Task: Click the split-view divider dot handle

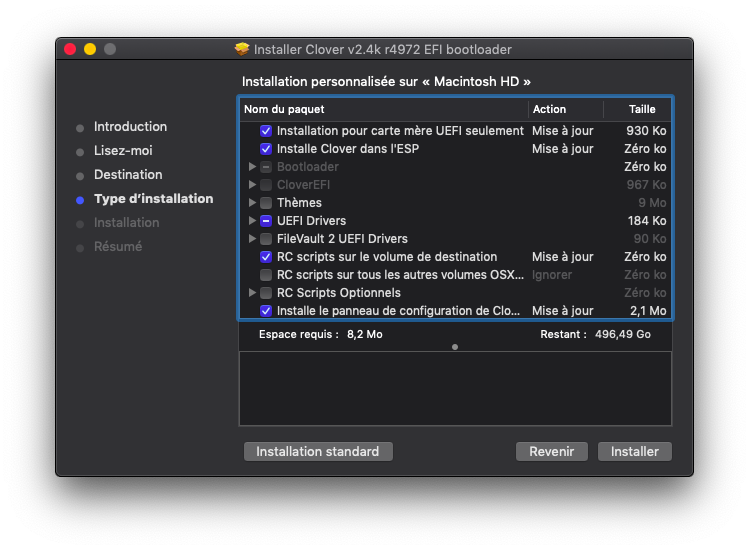Action: click(x=455, y=347)
